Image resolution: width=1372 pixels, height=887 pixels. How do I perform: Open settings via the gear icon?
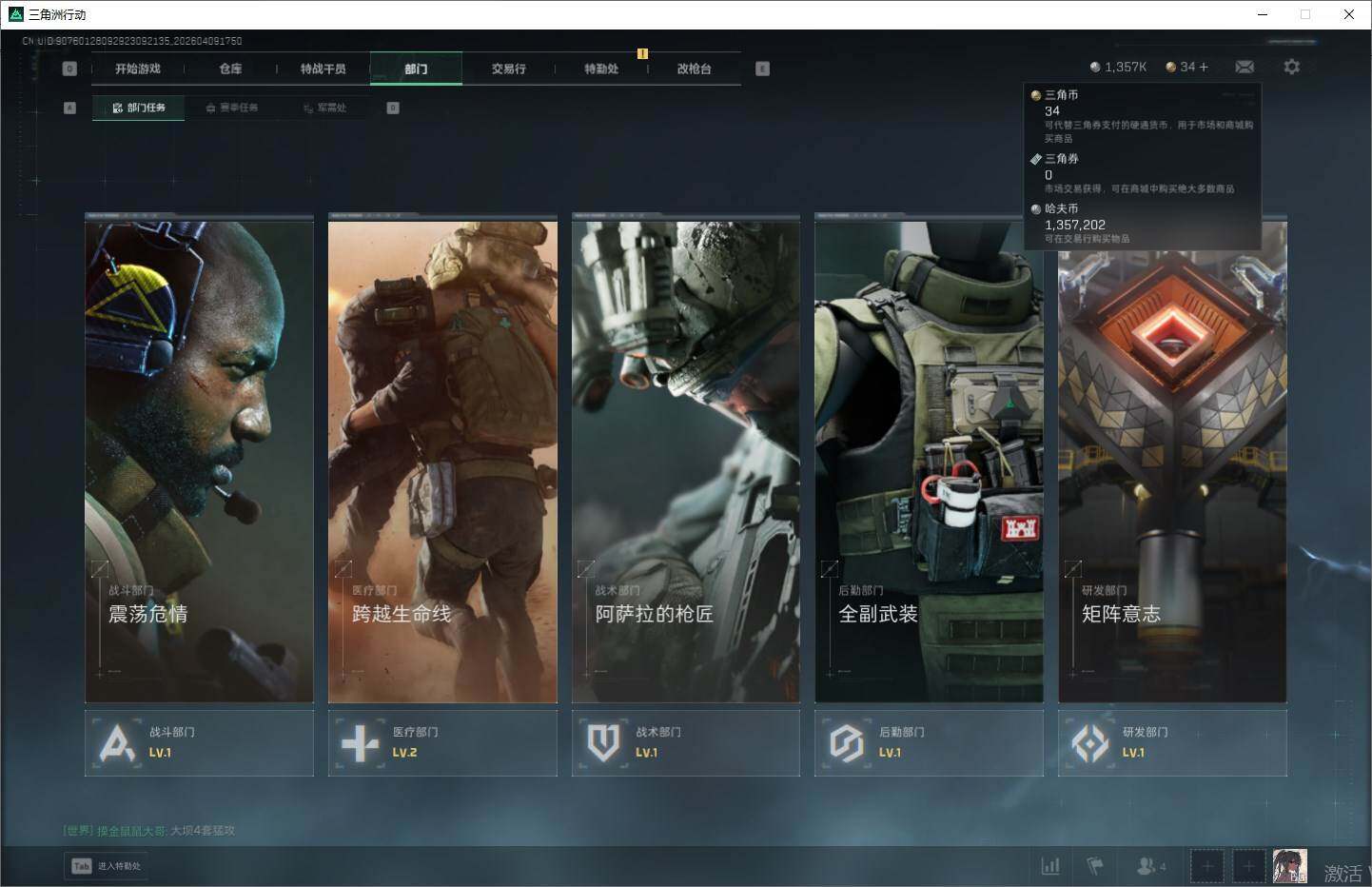click(1291, 67)
